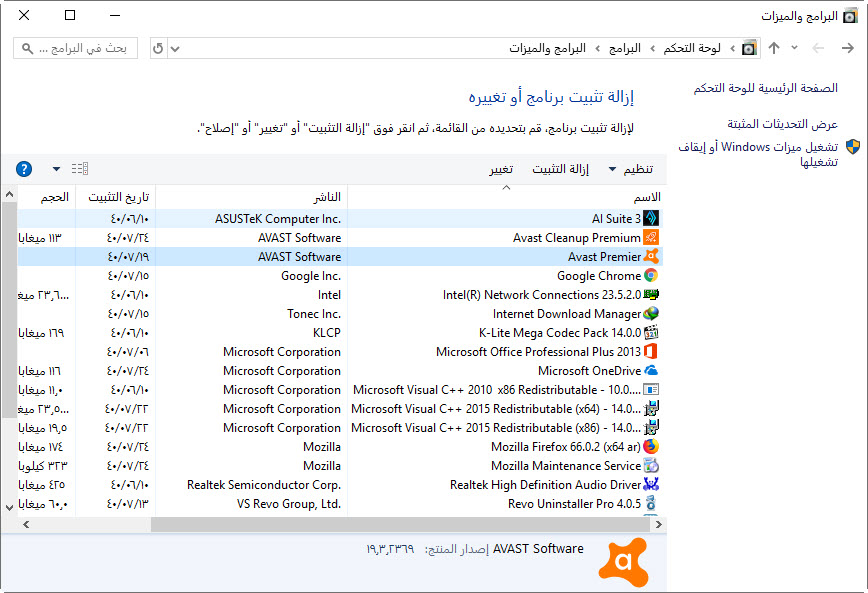The width and height of the screenshot is (868, 593).
Task: Go up one level with up arrow
Action: click(x=774, y=48)
